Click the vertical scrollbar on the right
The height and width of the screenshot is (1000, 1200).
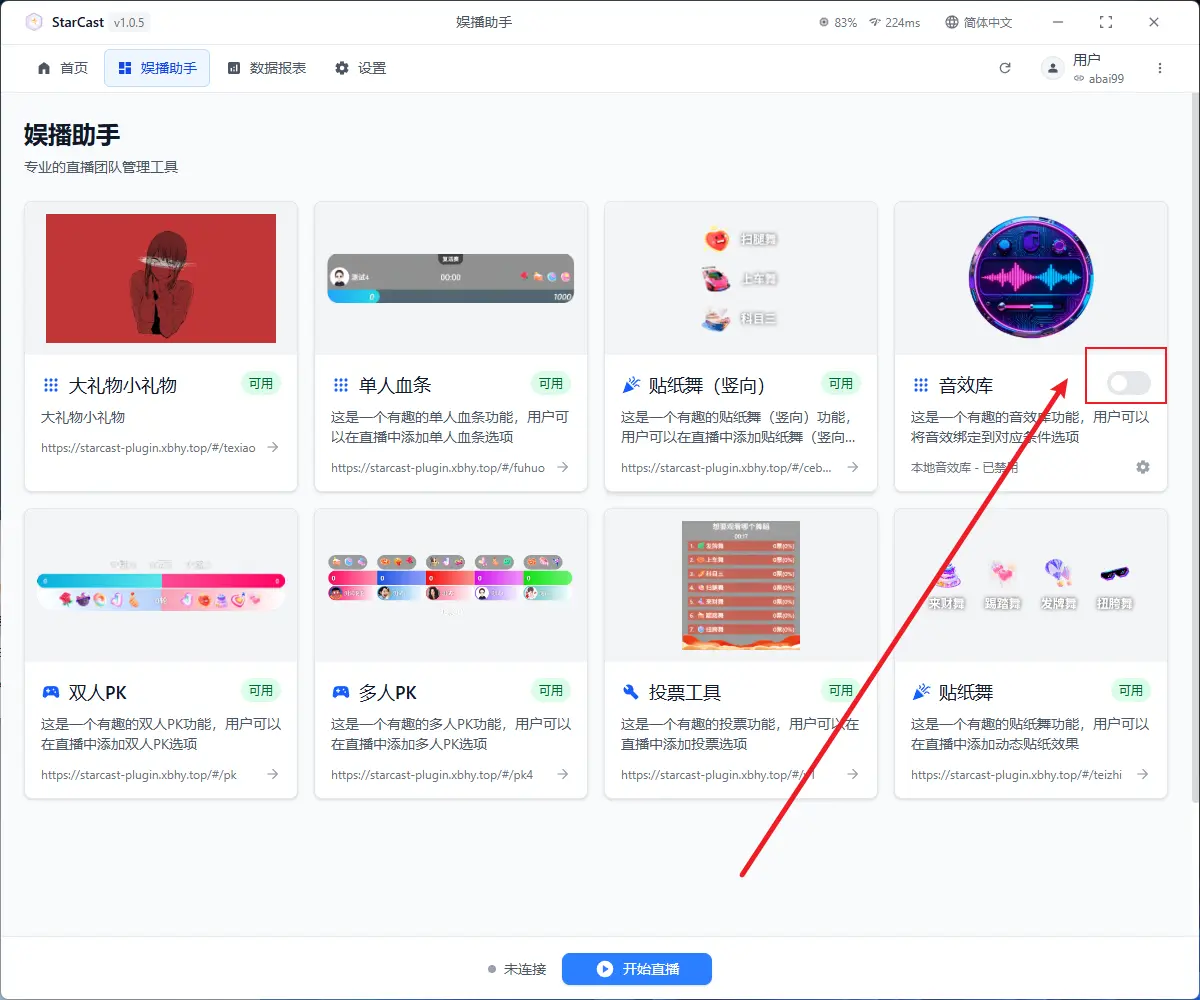click(x=1195, y=450)
